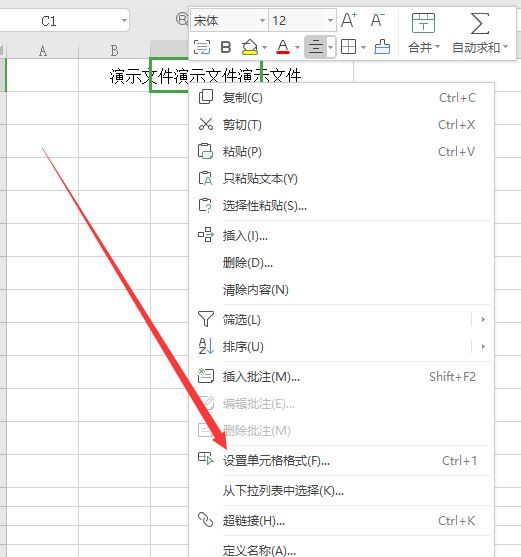Expand the 自动求和 dropdown arrow

pos(505,47)
